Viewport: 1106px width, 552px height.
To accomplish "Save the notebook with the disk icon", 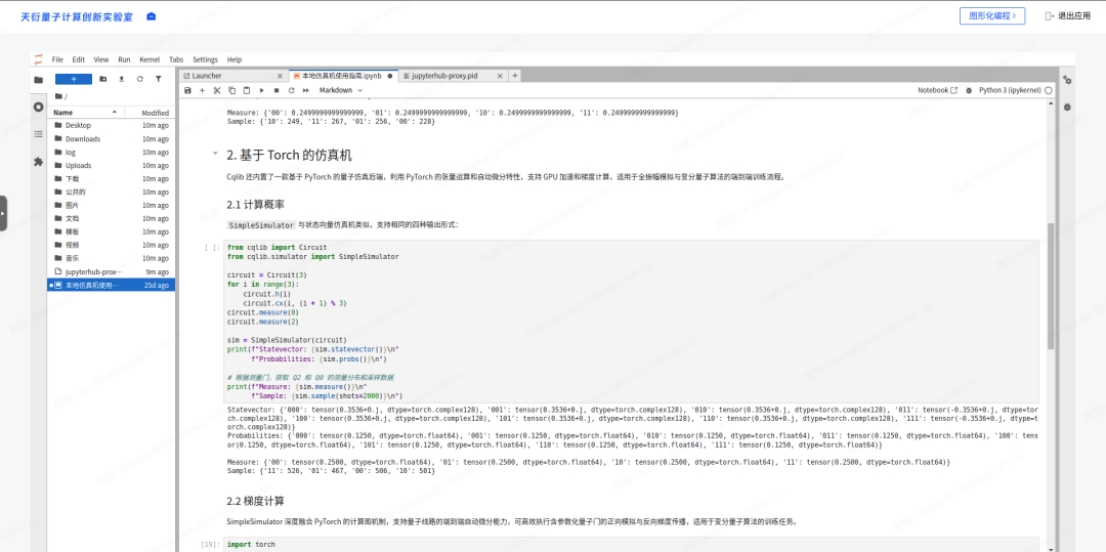I will (x=188, y=90).
